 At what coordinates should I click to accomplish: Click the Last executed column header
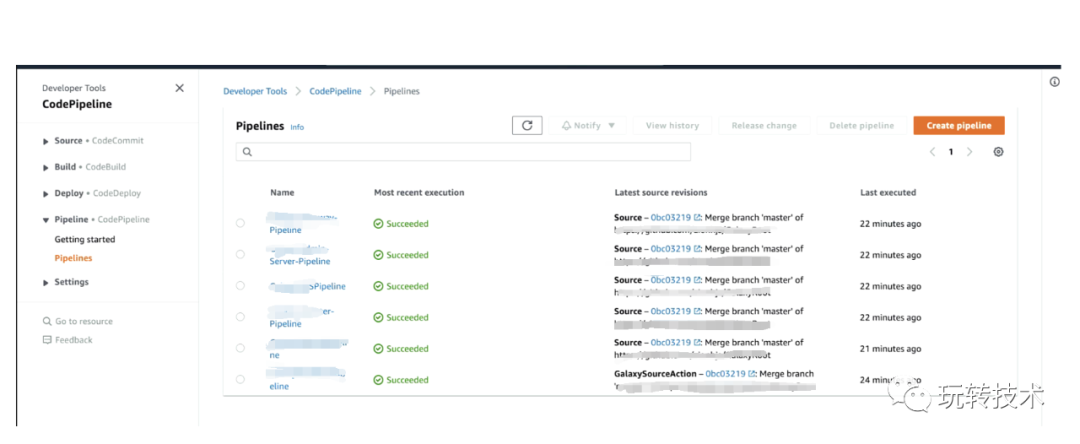tap(888, 193)
